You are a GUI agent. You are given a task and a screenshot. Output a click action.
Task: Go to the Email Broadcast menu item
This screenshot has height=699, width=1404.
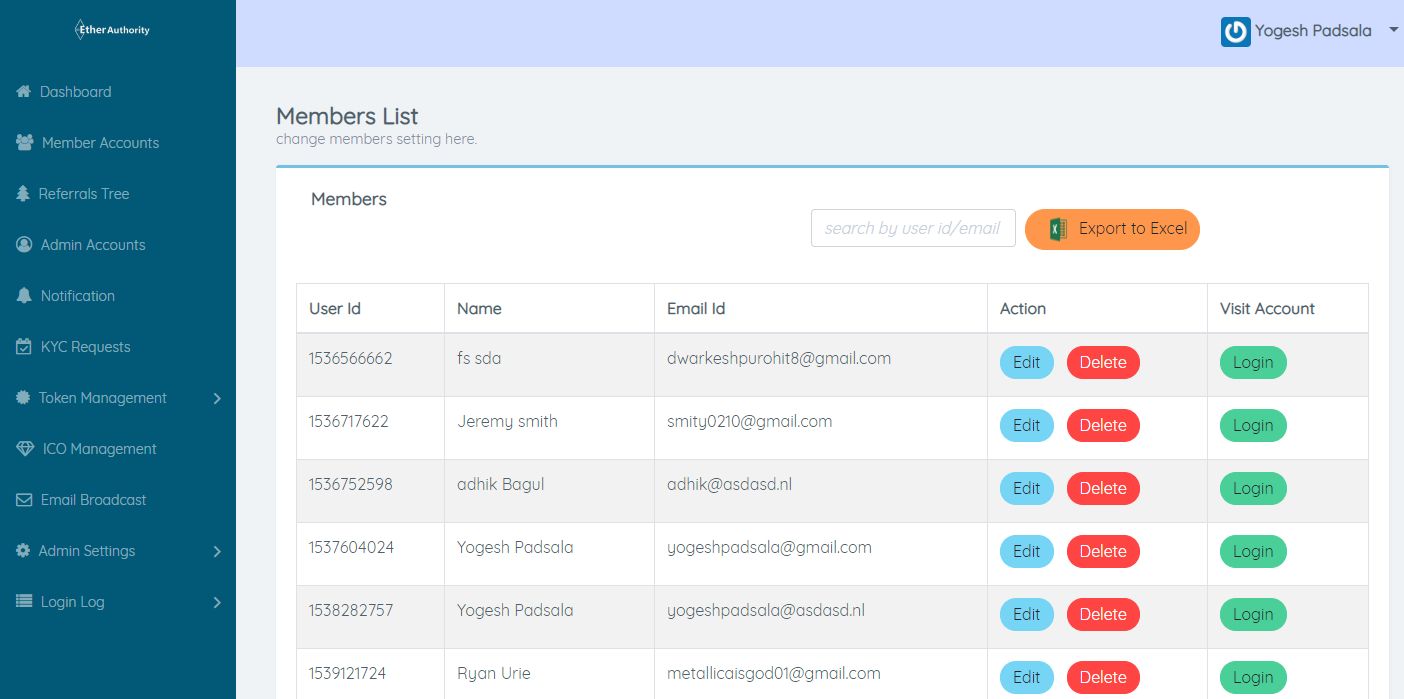pyautogui.click(x=93, y=500)
